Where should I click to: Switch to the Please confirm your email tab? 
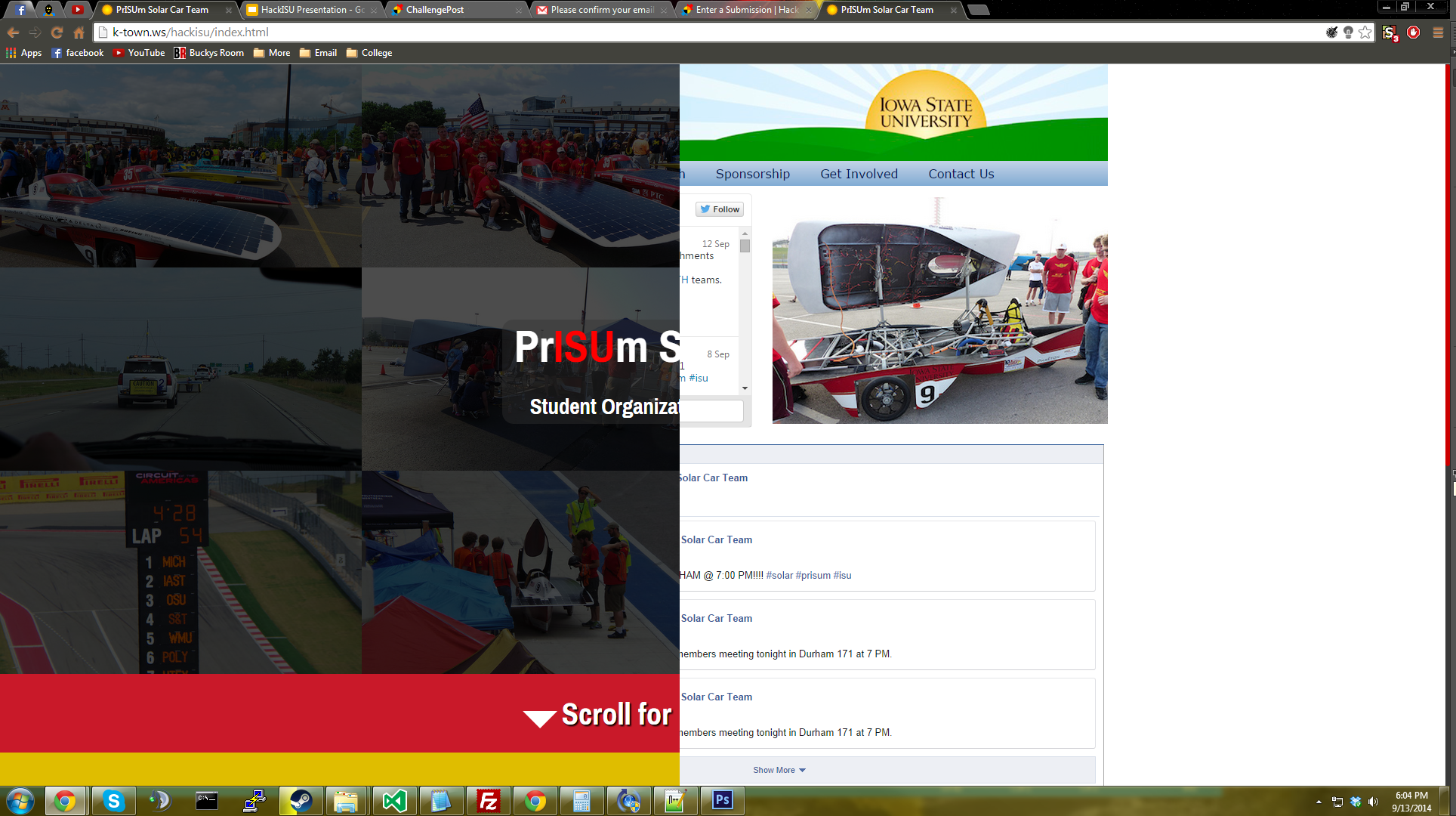(x=602, y=10)
